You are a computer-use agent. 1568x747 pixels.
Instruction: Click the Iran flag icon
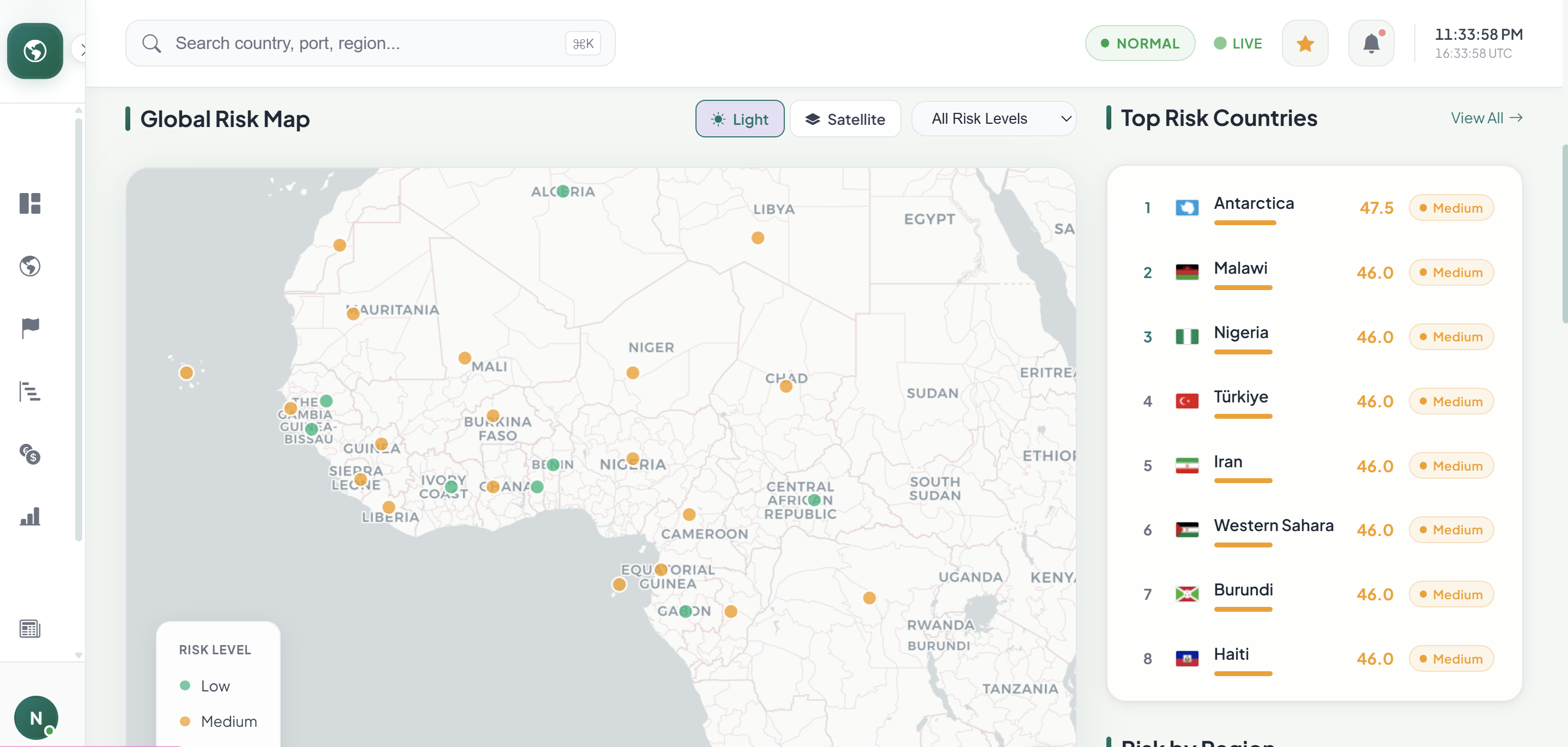click(x=1186, y=466)
